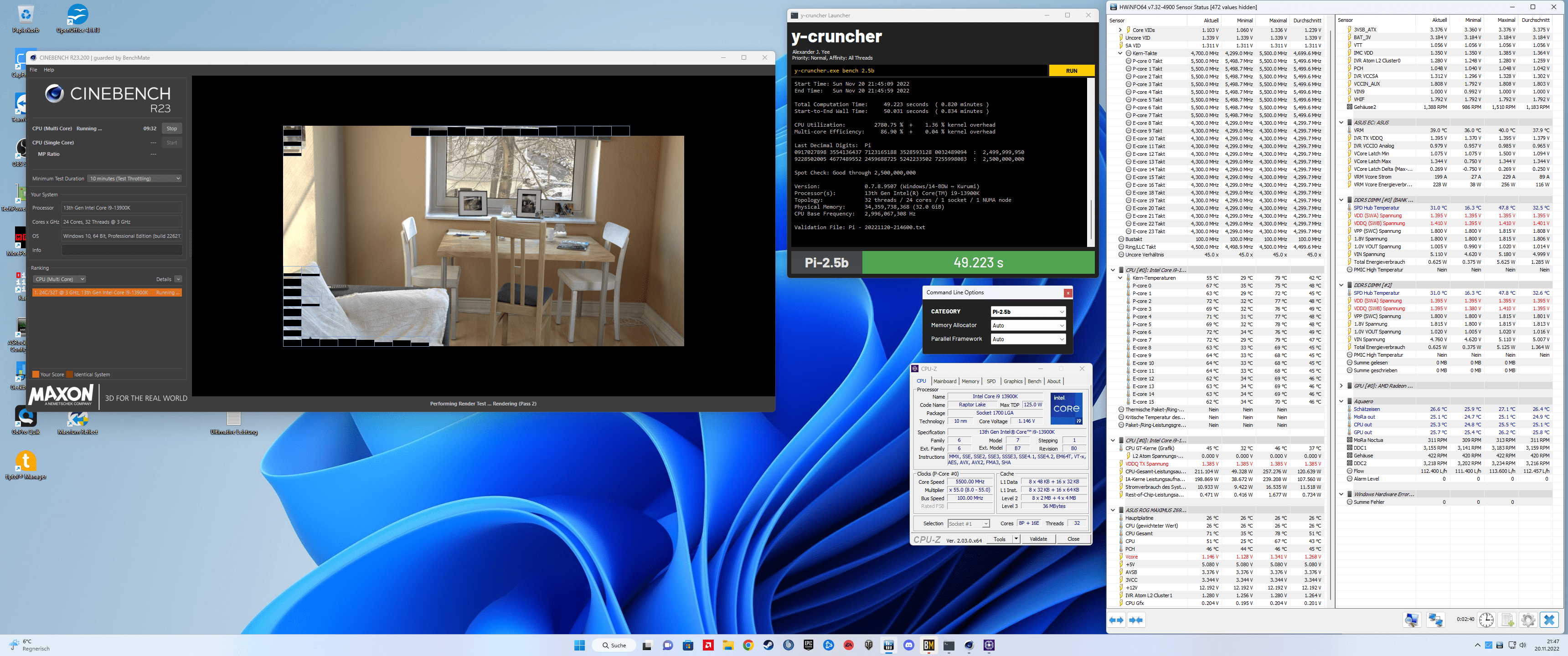Open Battle.net taskbar icon
Viewport: 1568px width, 656px height.
(828, 645)
